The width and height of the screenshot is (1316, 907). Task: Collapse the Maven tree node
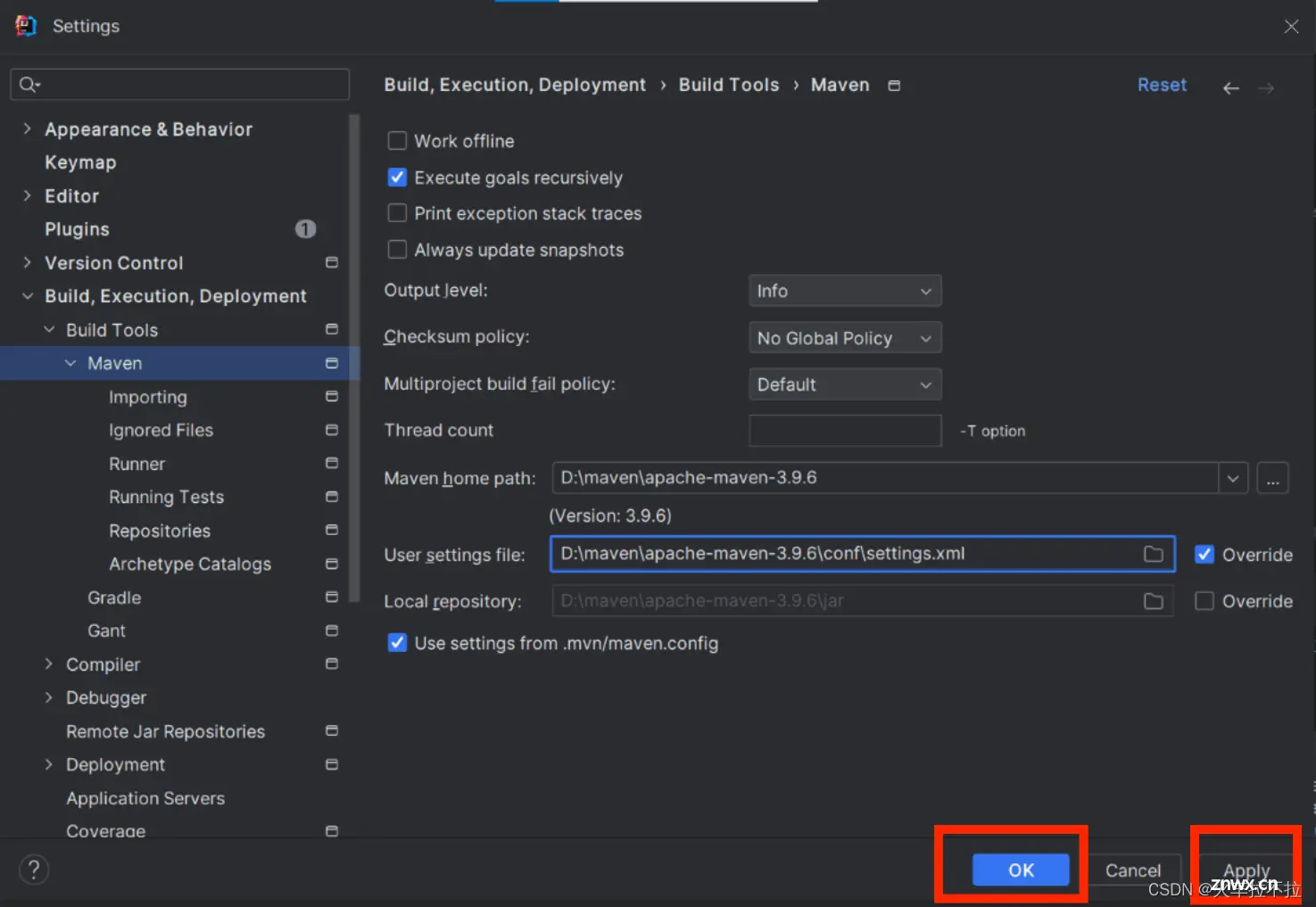(70, 363)
